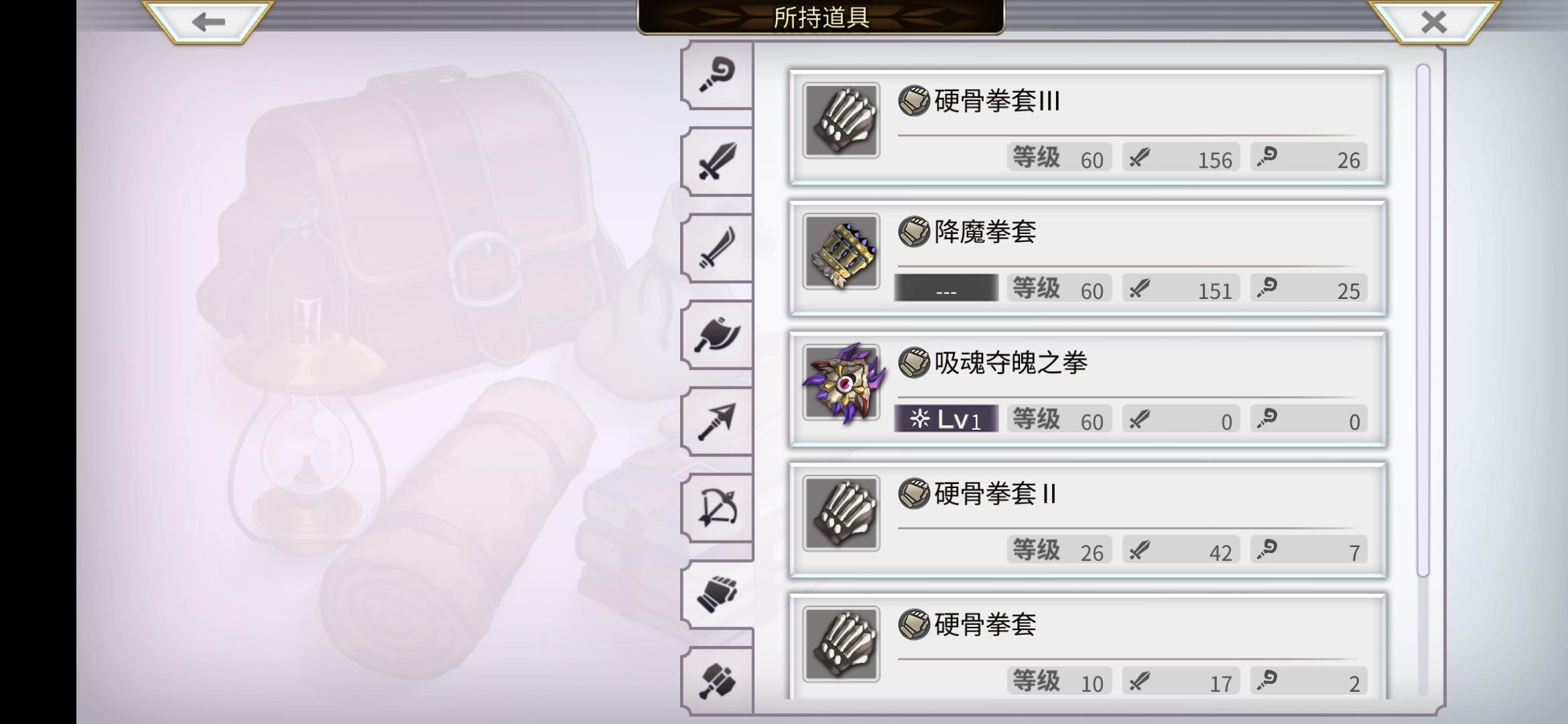Select the 吸魂夺魄之拳 weapon thumbnail

(x=842, y=383)
